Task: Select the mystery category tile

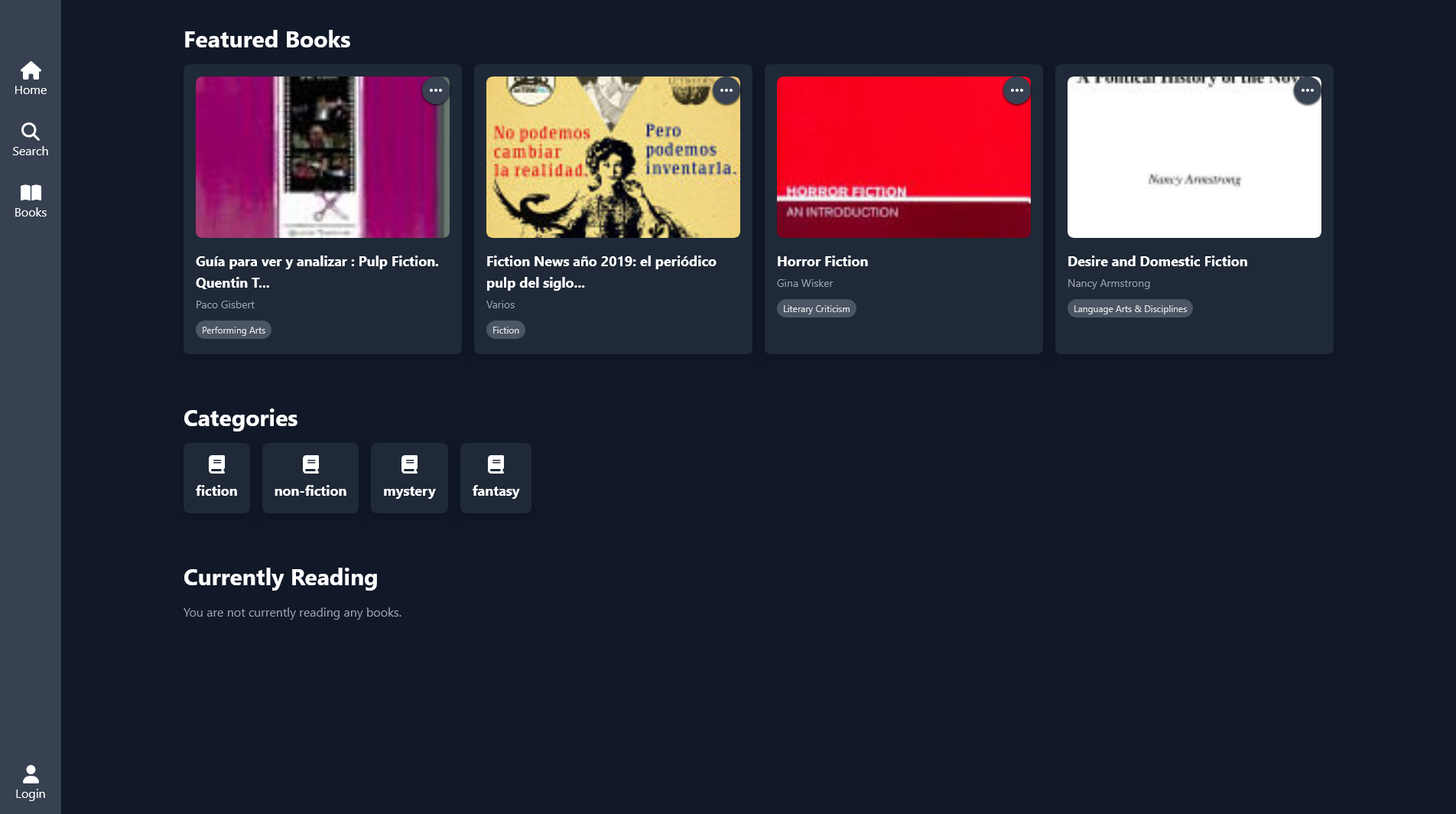Action: pos(409,478)
